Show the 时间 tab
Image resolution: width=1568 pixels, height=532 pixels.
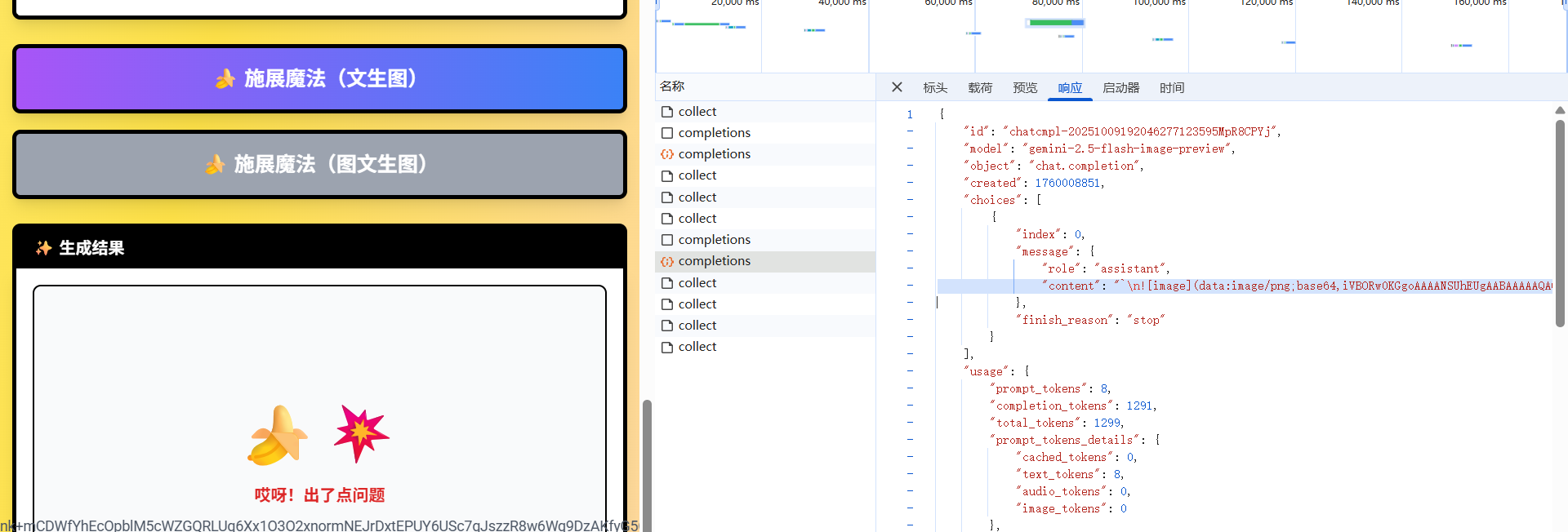coord(1172,88)
